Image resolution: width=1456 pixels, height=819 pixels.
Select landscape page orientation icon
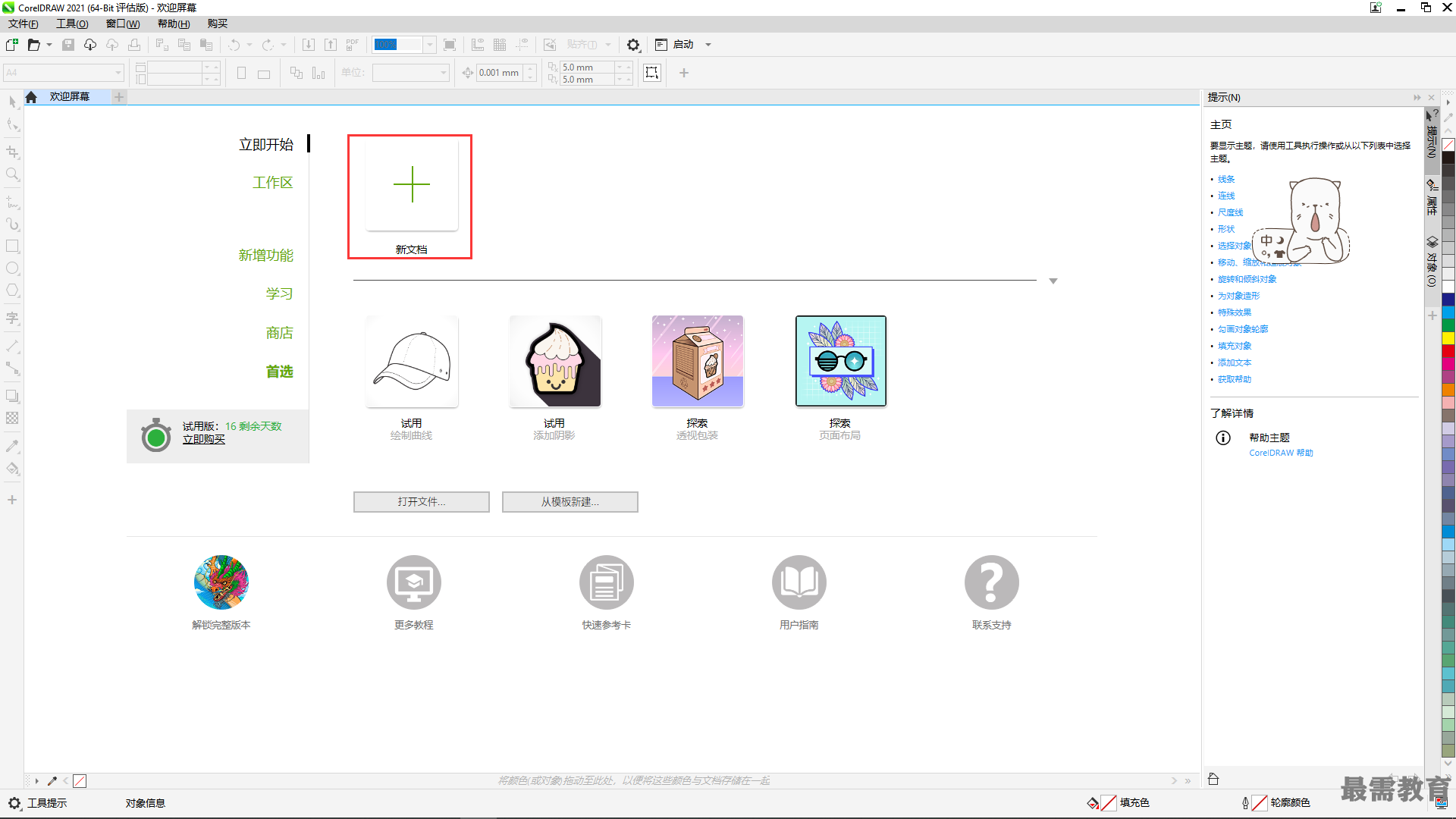pyautogui.click(x=264, y=74)
